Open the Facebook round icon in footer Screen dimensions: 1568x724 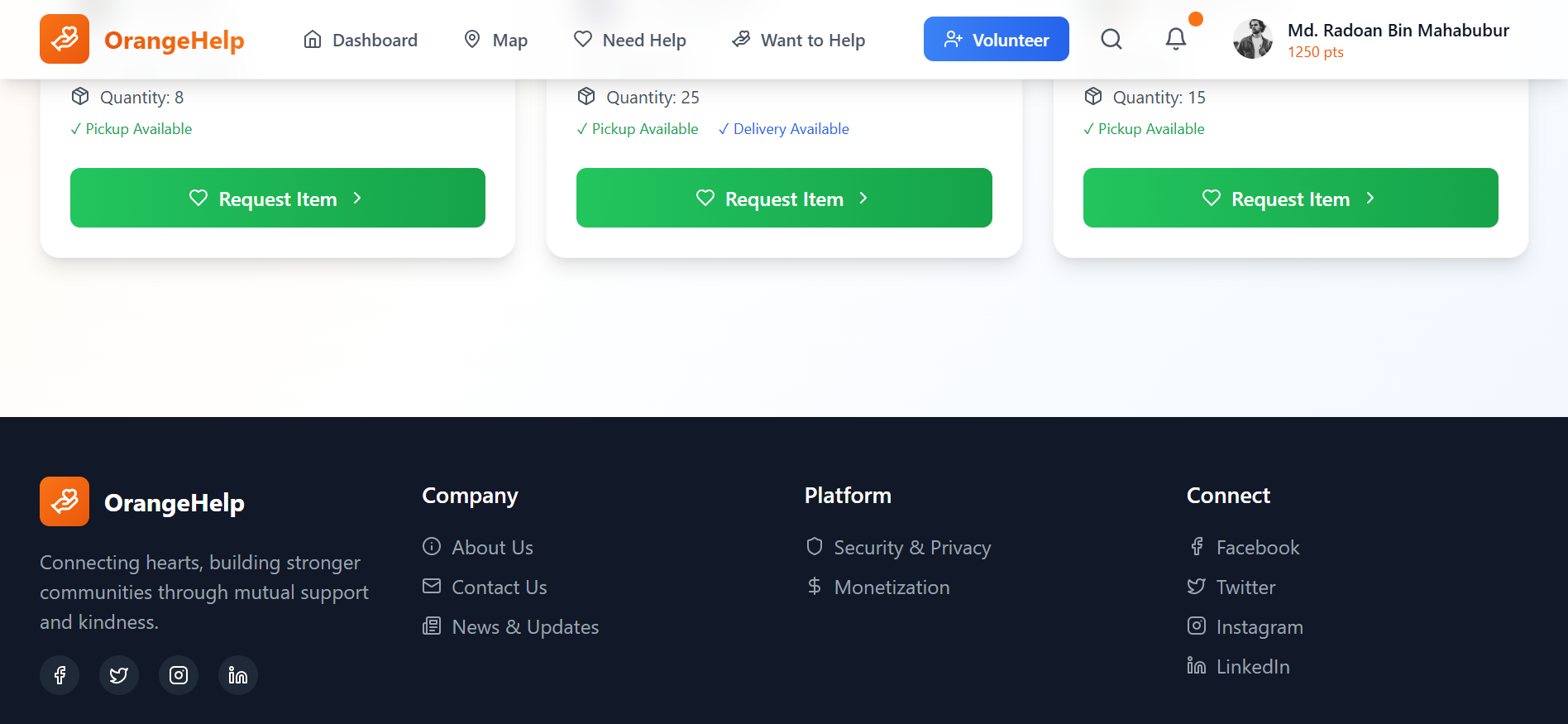click(x=60, y=675)
